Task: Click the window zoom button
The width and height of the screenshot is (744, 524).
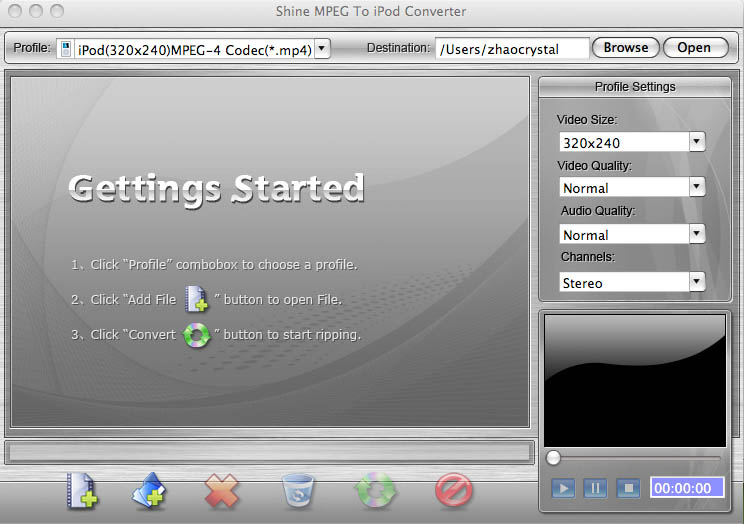Action: pos(57,11)
